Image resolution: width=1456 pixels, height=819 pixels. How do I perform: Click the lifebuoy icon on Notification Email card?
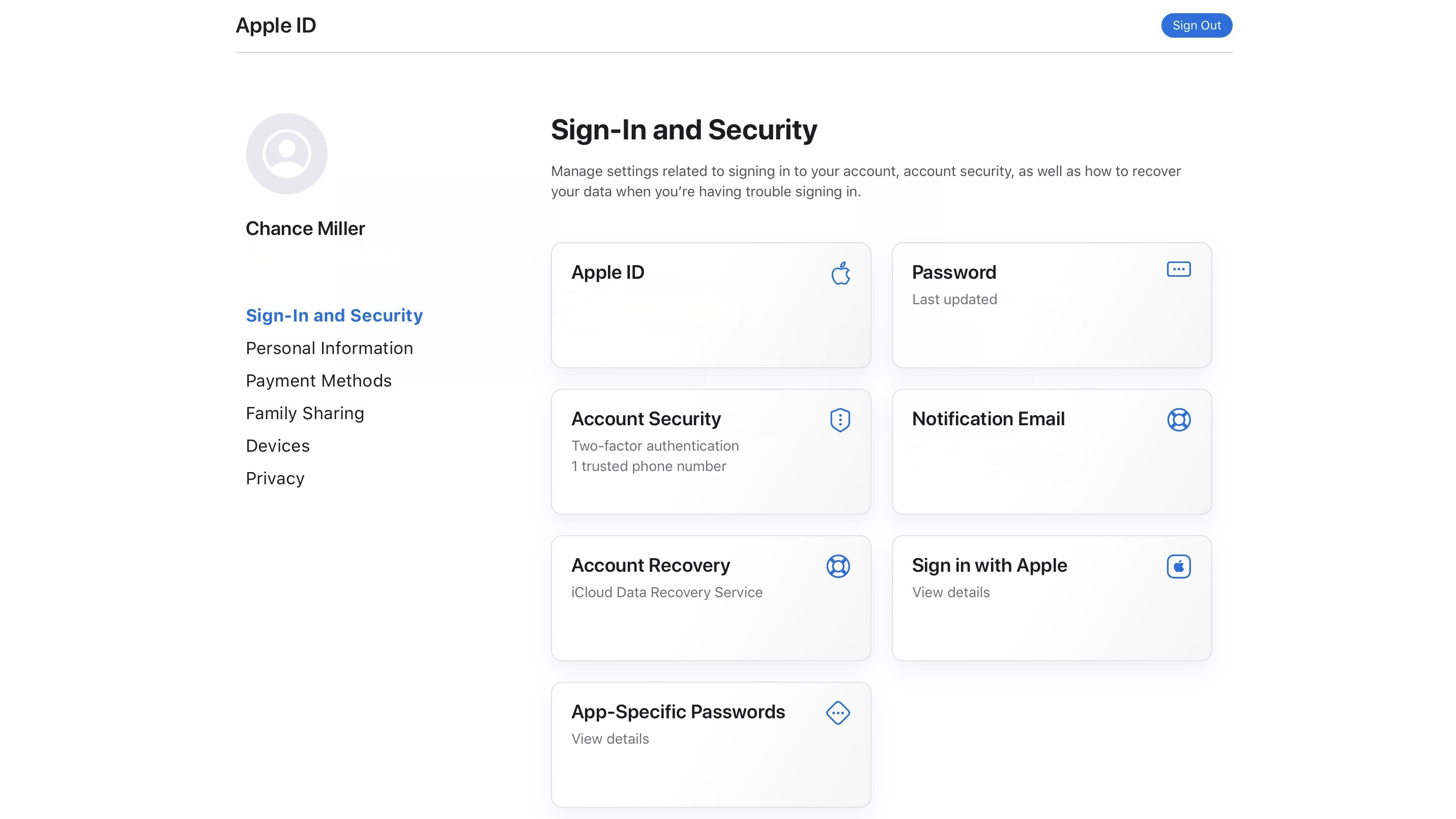tap(1178, 419)
